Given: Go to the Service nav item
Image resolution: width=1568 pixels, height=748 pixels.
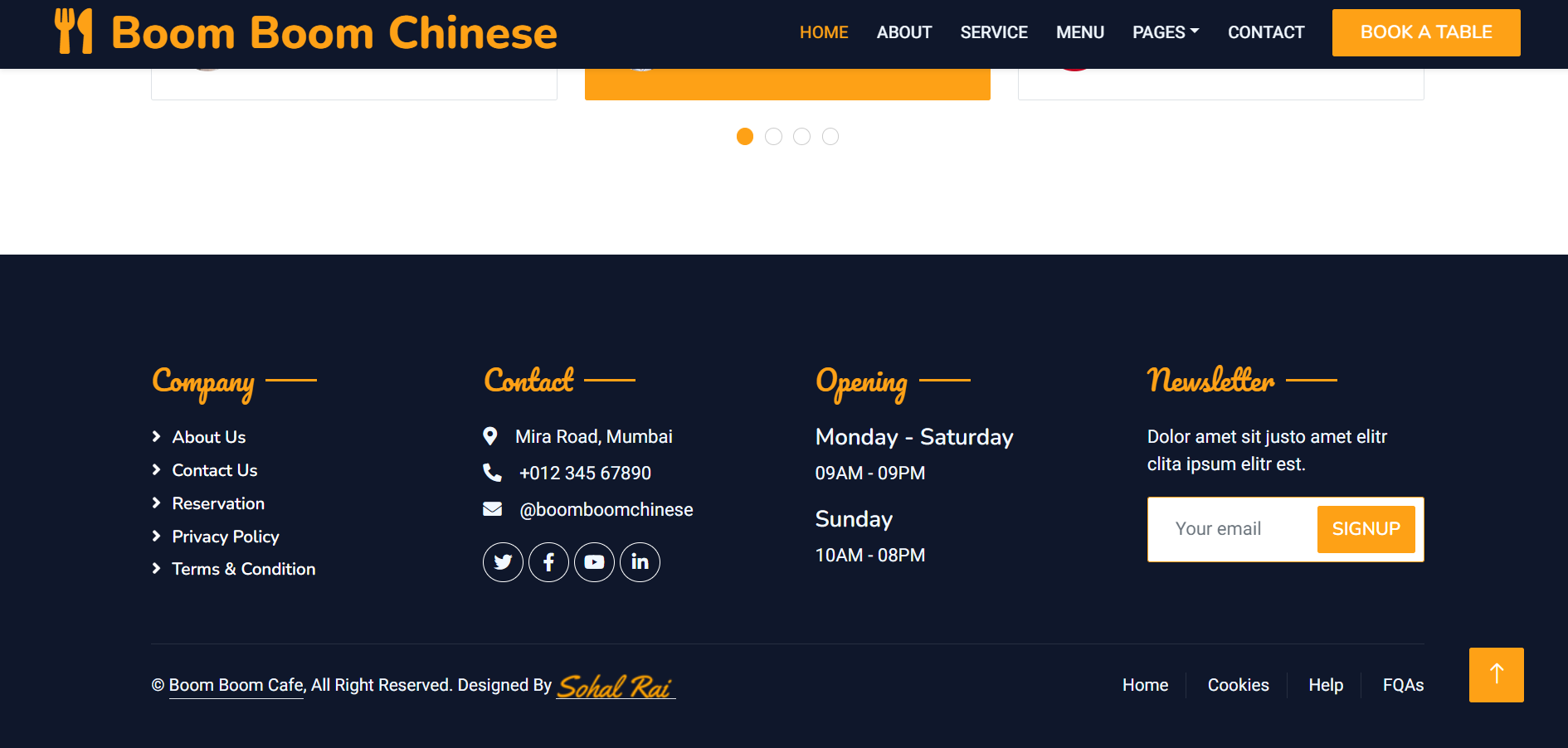Looking at the screenshot, I should (993, 32).
